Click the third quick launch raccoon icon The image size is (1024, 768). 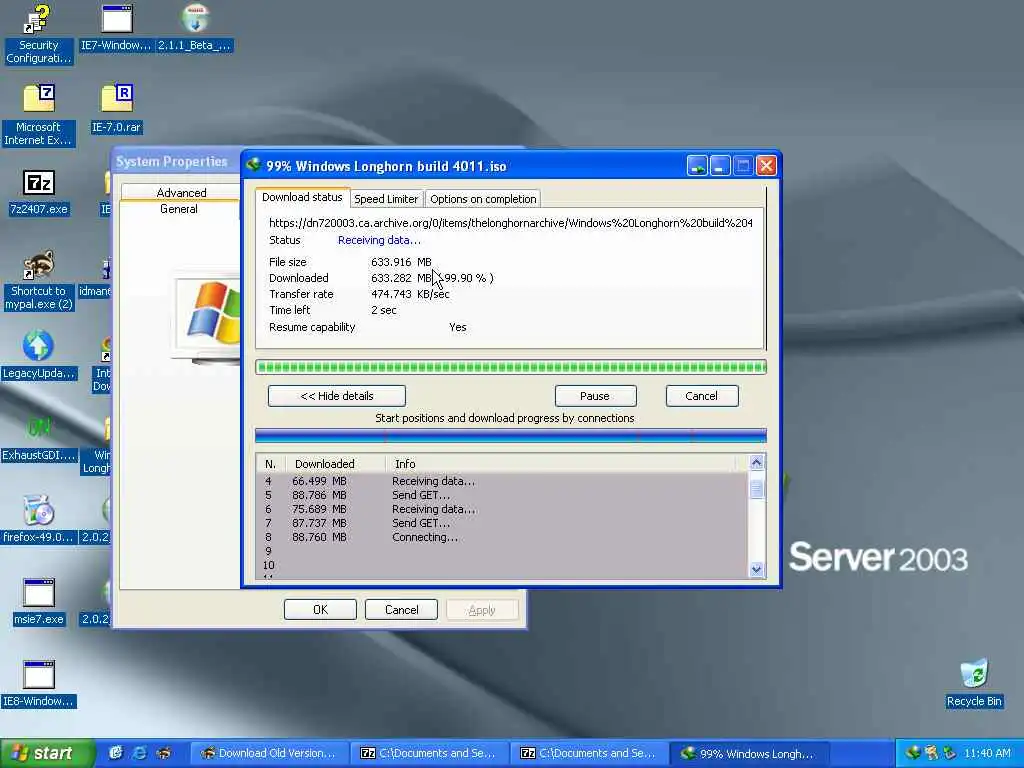pyautogui.click(x=163, y=753)
